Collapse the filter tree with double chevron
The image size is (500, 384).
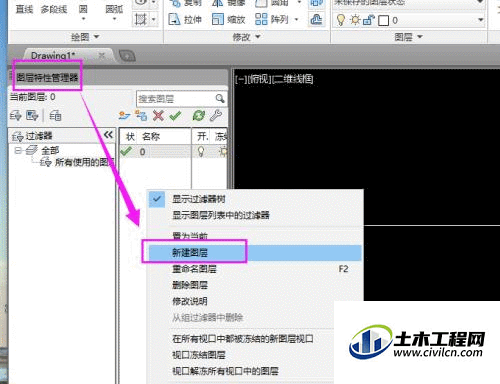108,135
